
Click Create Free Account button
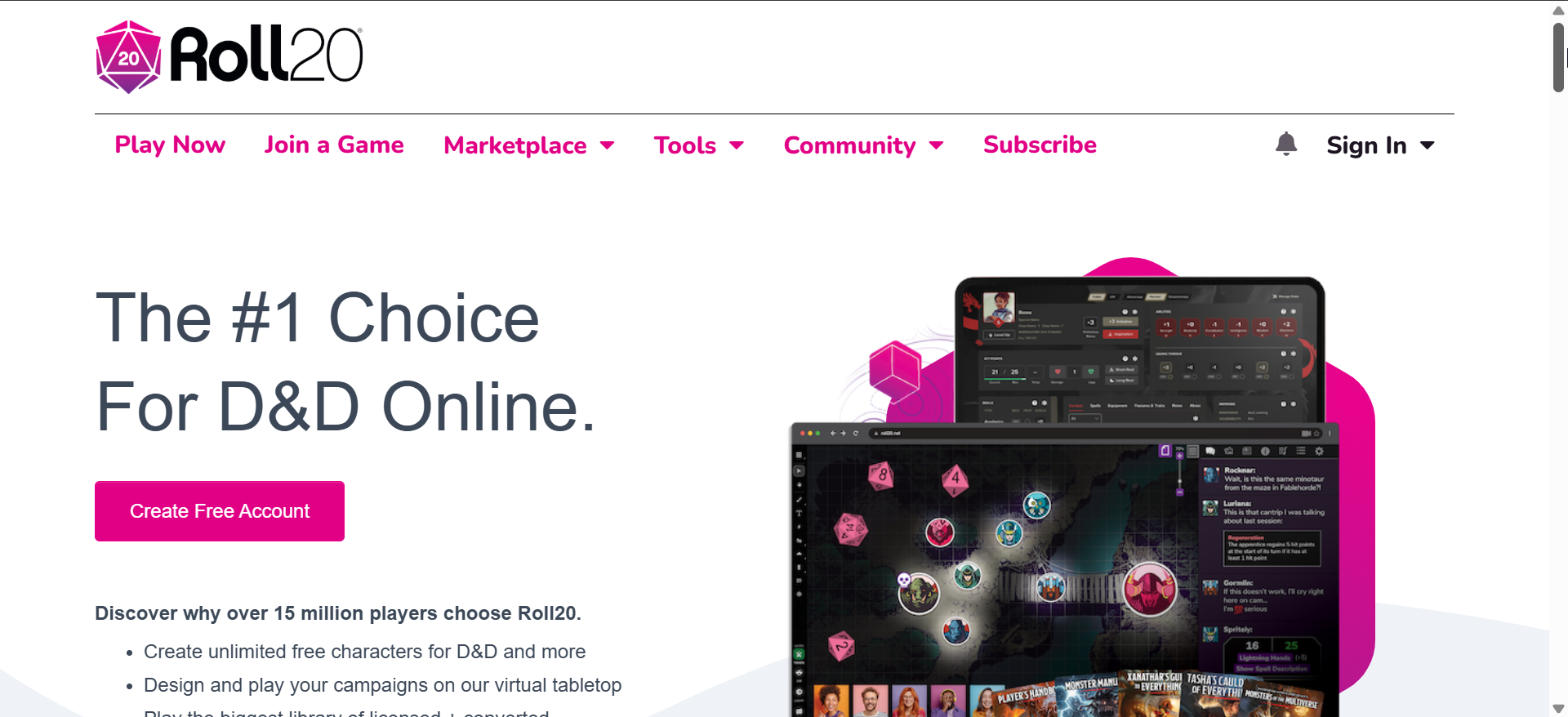(x=220, y=511)
